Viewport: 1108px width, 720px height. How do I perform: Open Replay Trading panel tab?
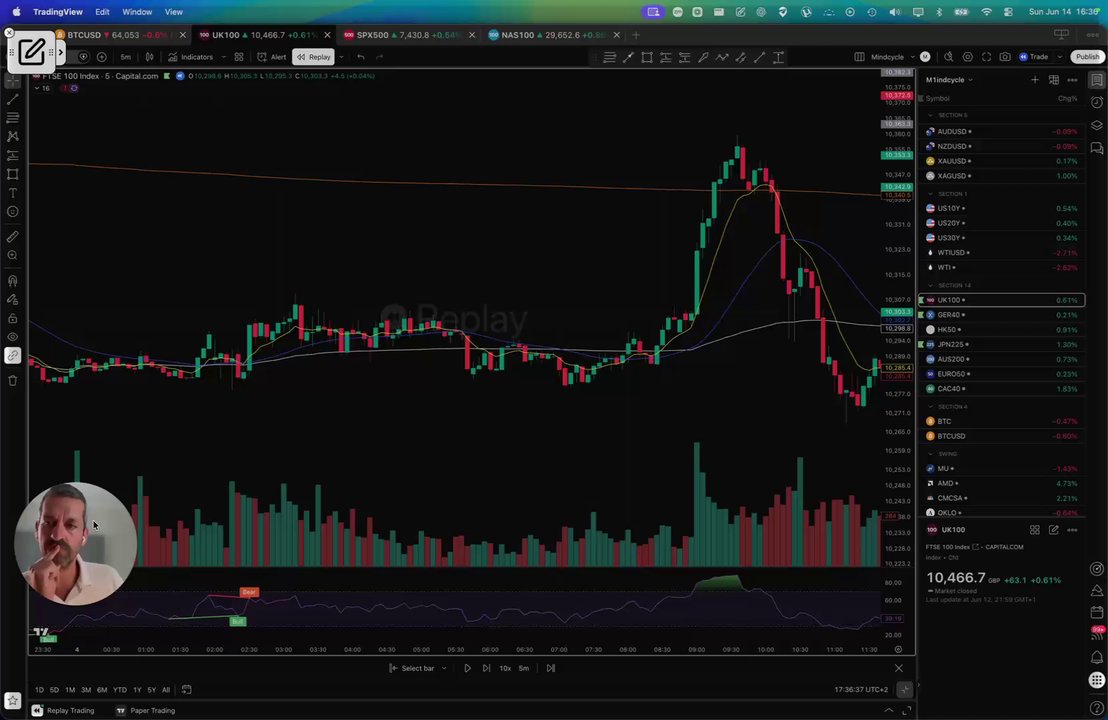coord(63,711)
